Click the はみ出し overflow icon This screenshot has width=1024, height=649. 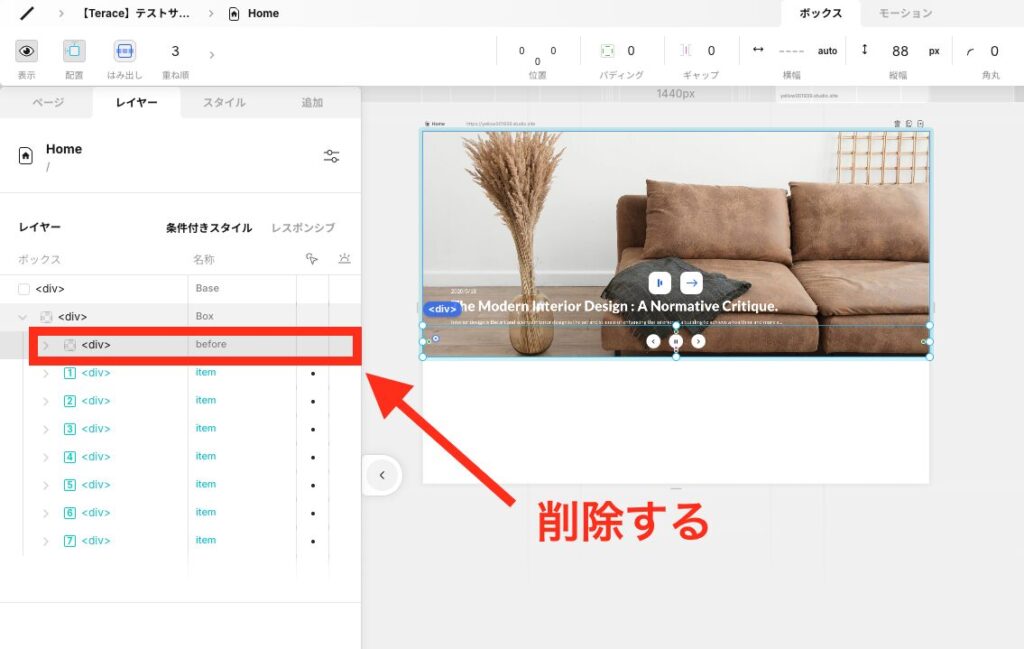(124, 51)
